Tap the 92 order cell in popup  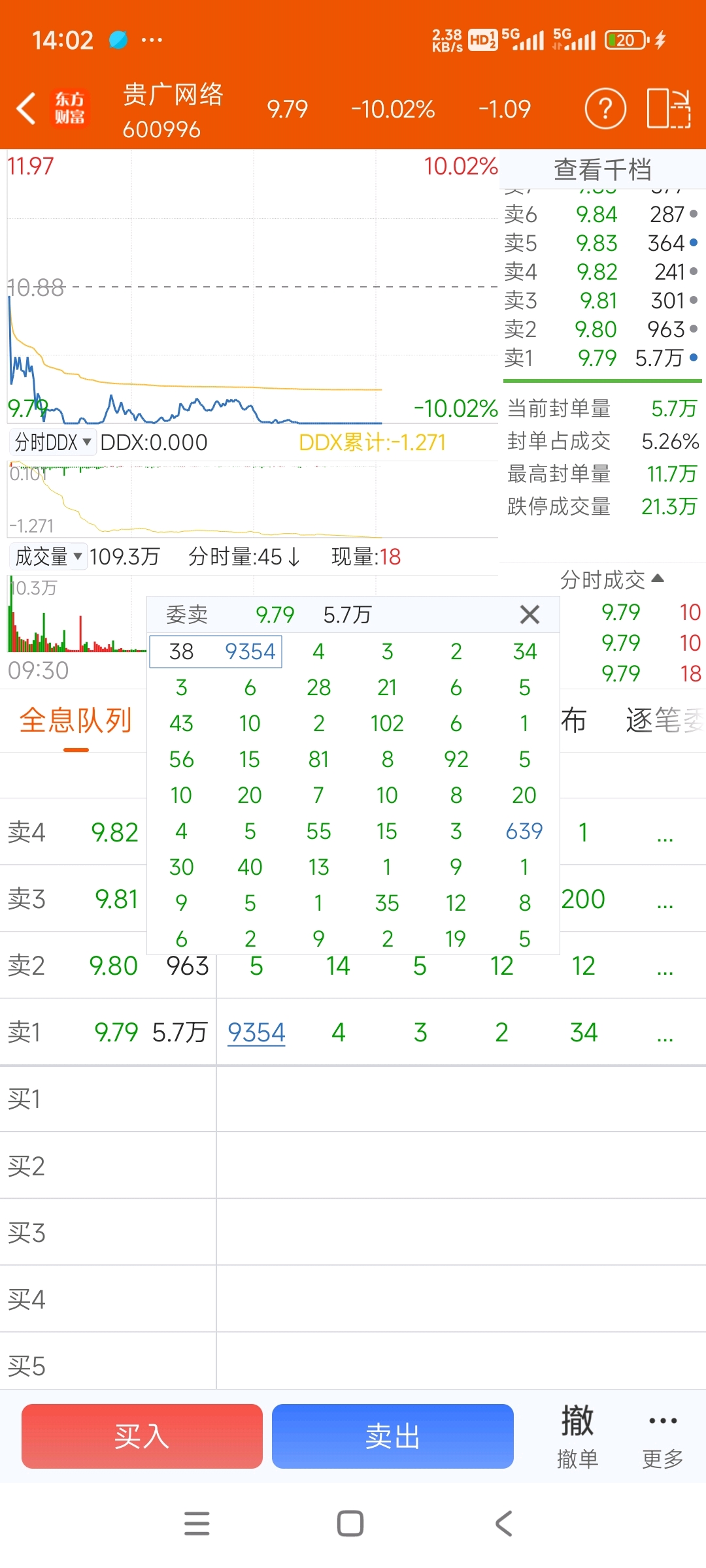coord(456,759)
